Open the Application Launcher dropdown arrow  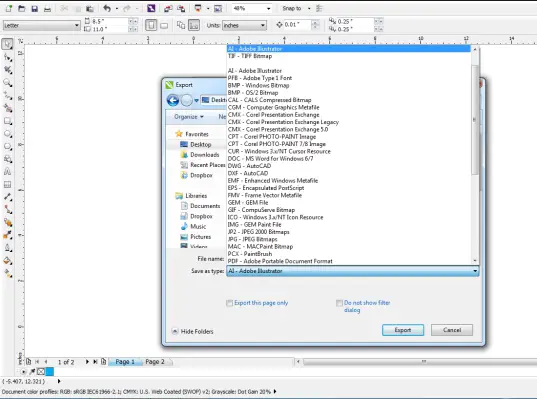coord(207,9)
